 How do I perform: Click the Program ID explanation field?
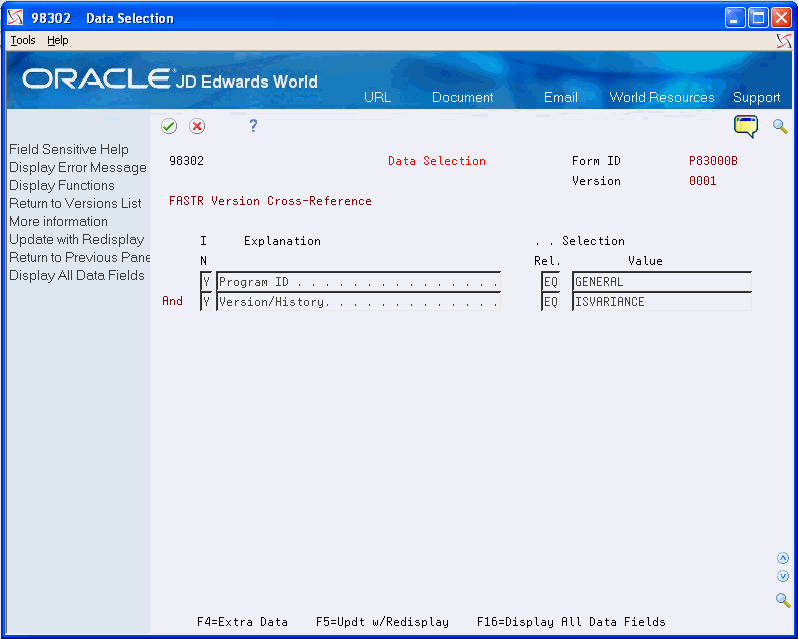[359, 281]
